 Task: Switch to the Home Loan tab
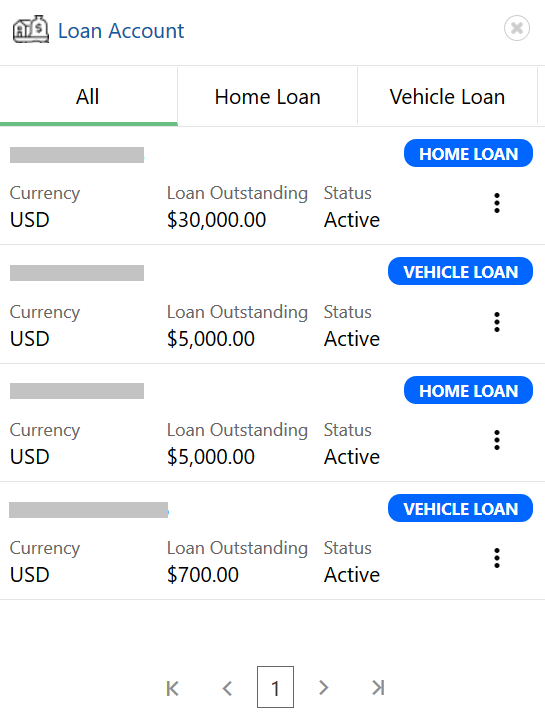pos(267,96)
